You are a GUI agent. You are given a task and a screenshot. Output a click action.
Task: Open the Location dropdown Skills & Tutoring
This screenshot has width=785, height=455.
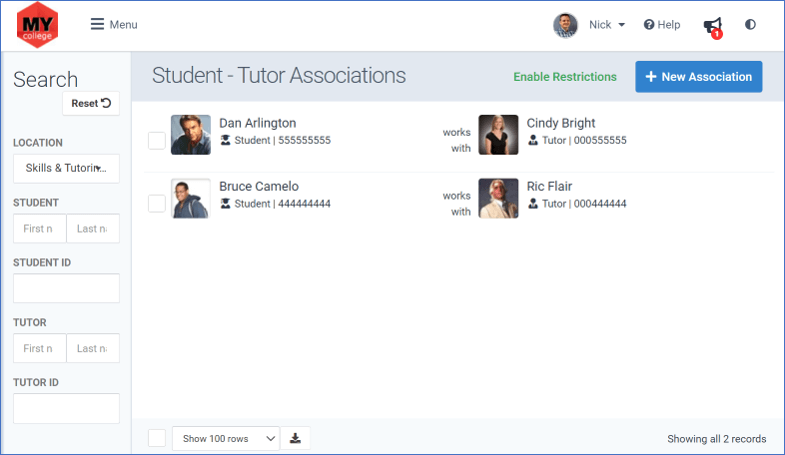(66, 168)
